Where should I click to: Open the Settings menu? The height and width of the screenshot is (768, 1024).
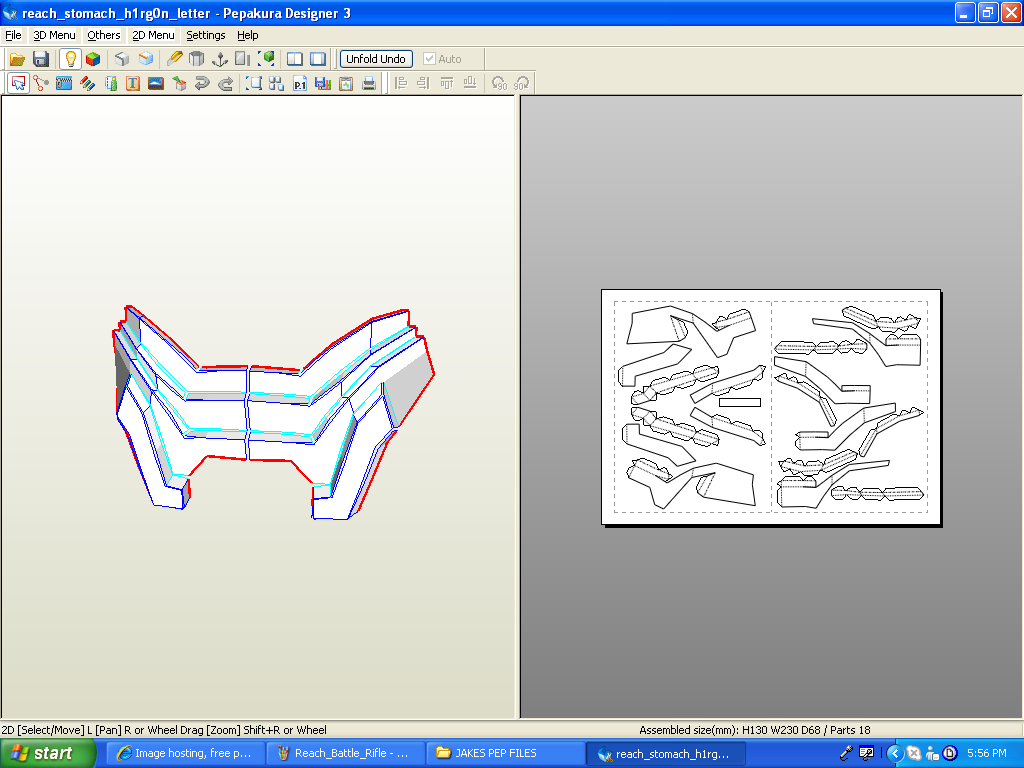pos(206,35)
